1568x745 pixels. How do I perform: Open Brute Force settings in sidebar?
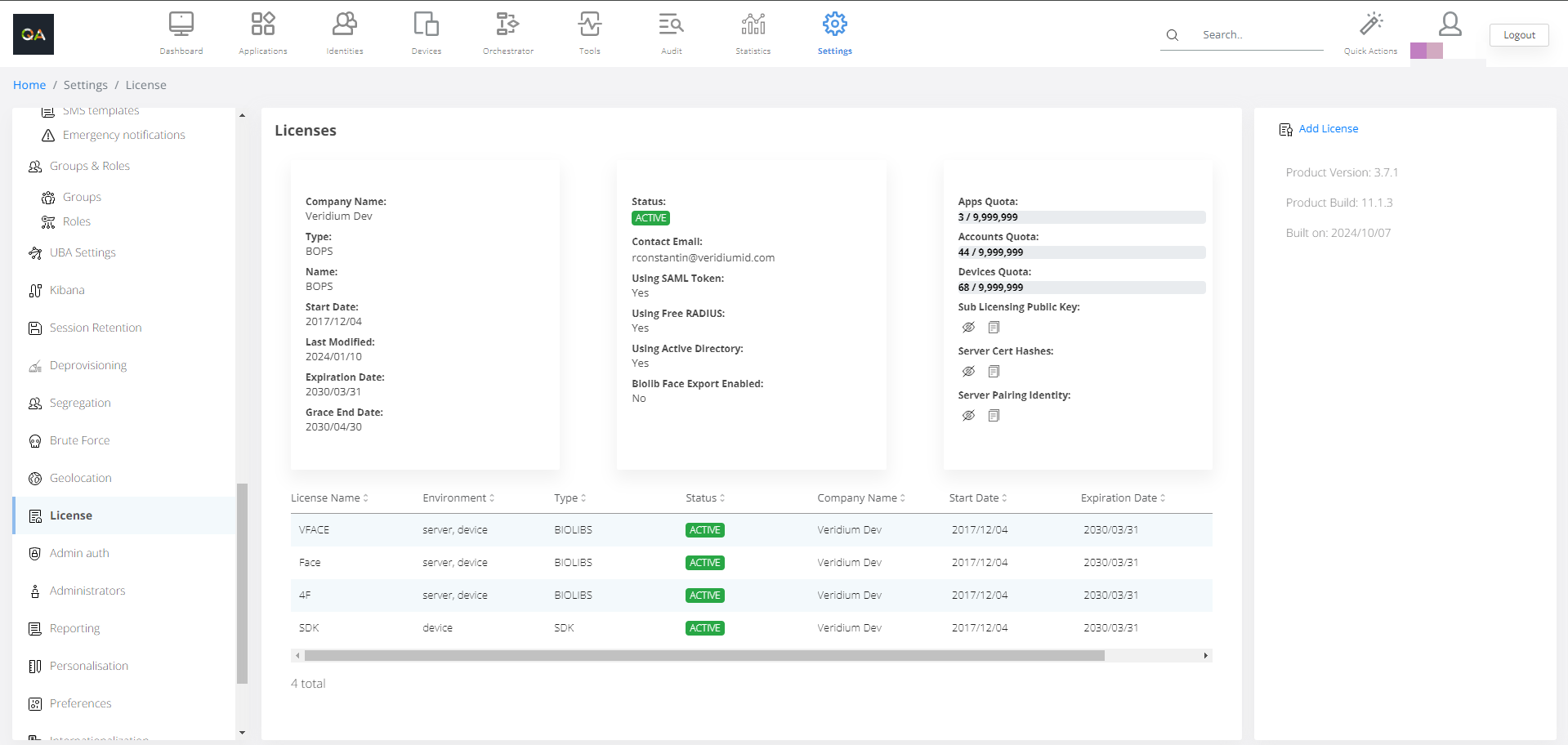[x=79, y=440]
